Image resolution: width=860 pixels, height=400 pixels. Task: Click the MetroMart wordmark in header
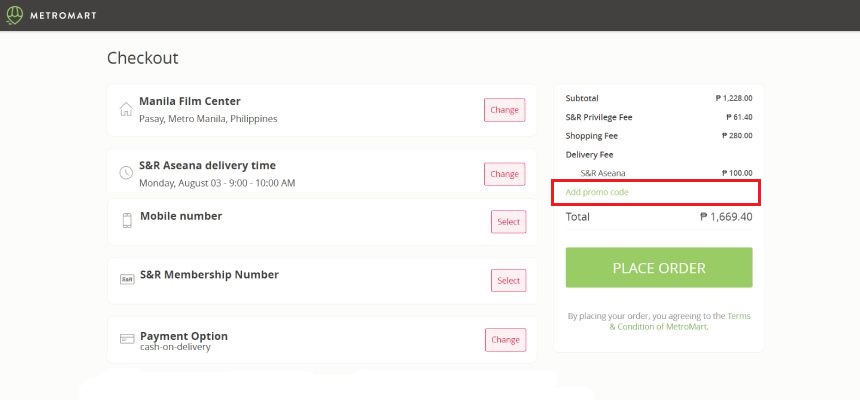(62, 15)
